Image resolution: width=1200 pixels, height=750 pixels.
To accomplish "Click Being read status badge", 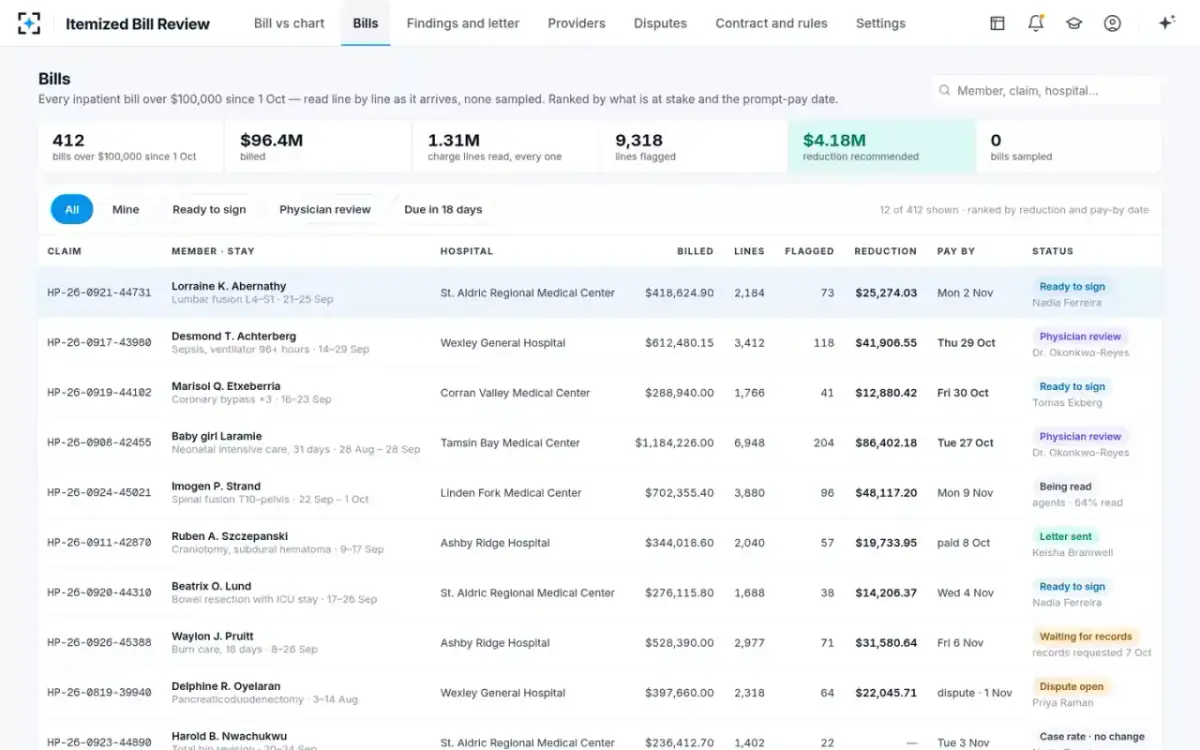I will pyautogui.click(x=1065, y=486).
